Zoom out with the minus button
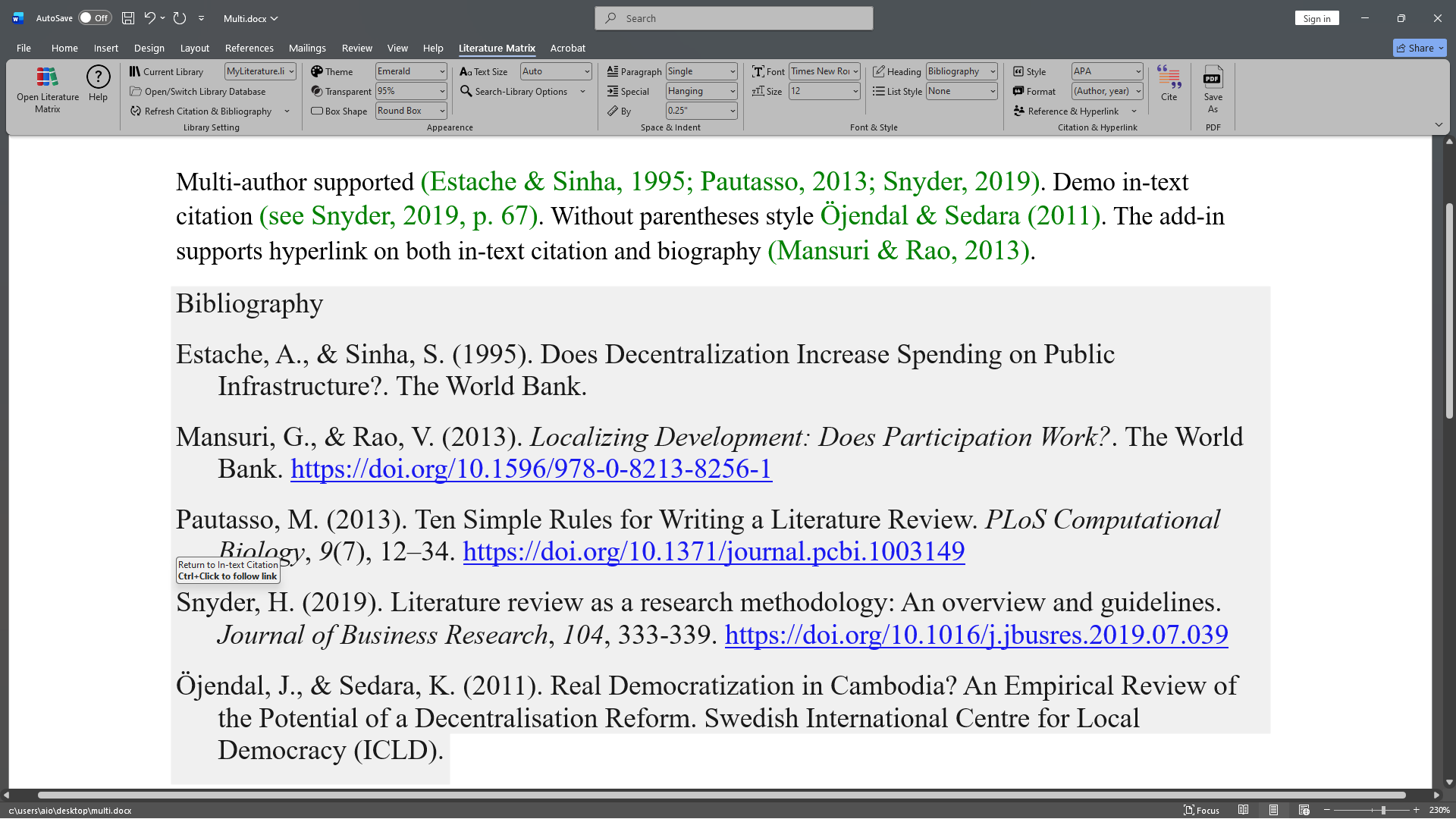This screenshot has height=819, width=1456. tap(1327, 810)
